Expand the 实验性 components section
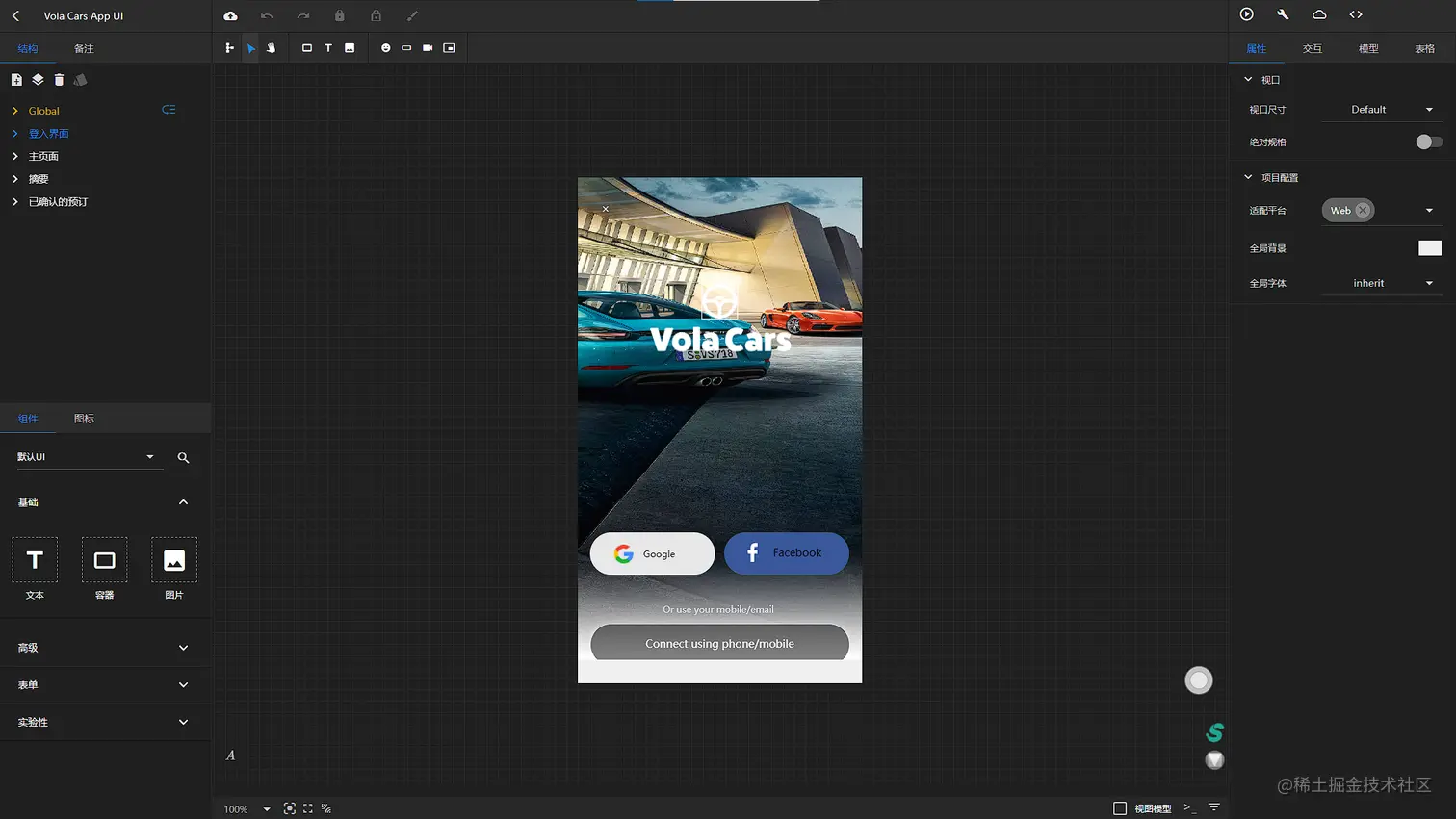 click(x=183, y=722)
